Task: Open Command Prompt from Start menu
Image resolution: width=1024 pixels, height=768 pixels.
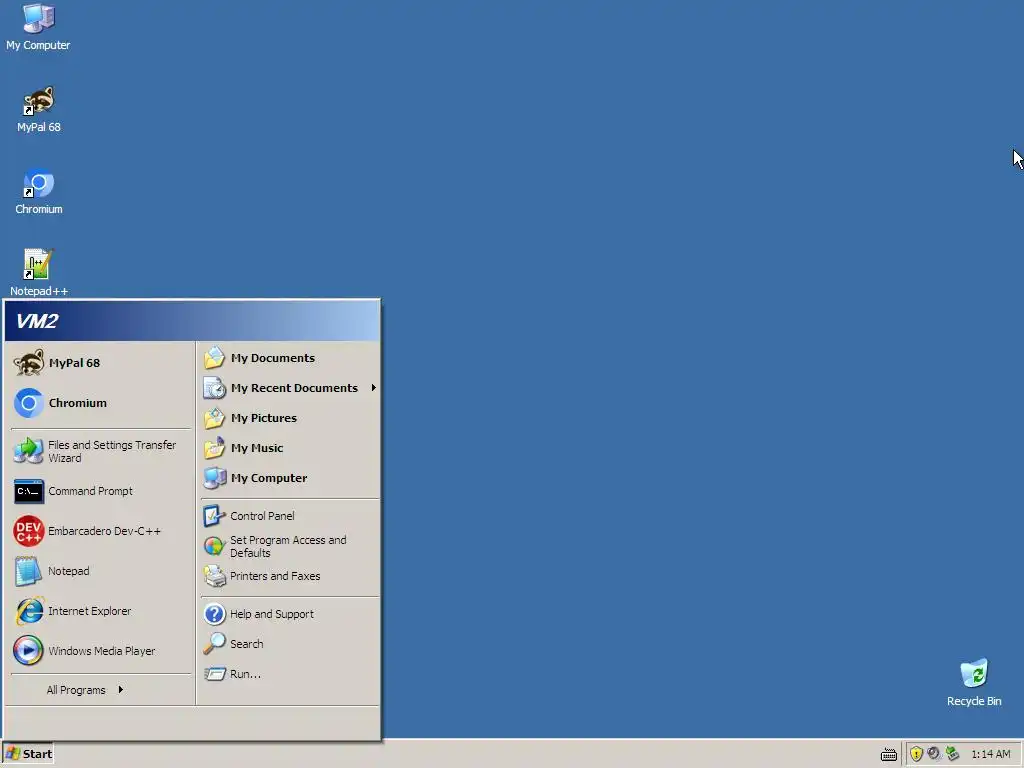Action: pos(100,491)
